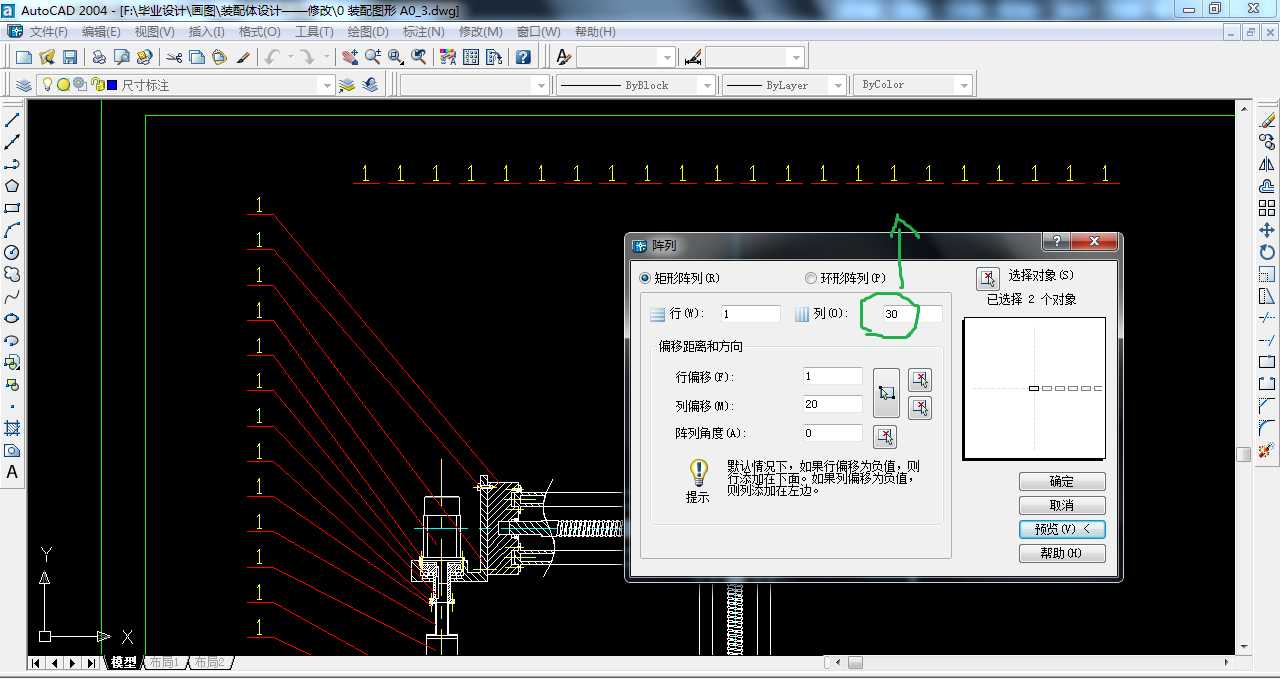Open the 视图(V) menu

click(154, 32)
